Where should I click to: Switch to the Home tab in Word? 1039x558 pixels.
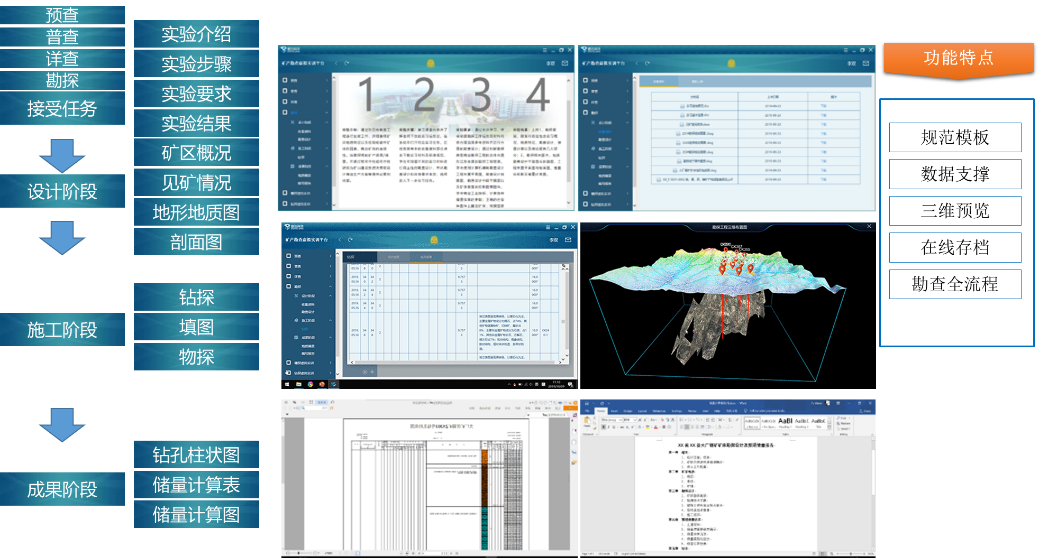(602, 409)
